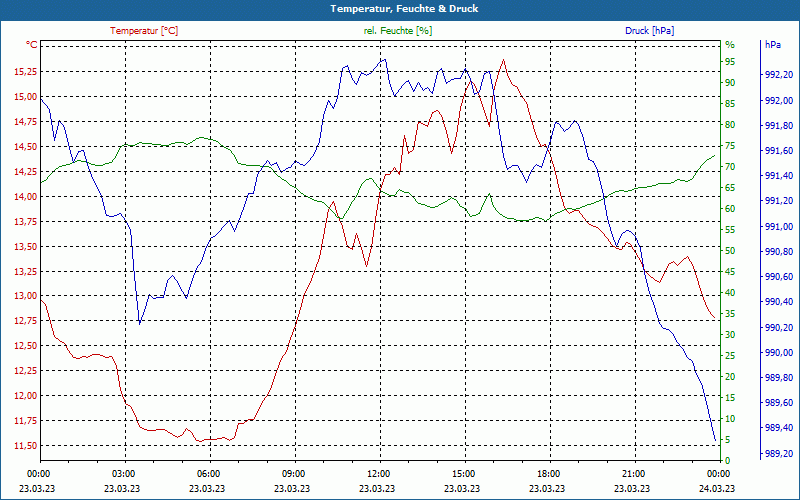
Task: Click the 990,80 pressure axis value
Action: tap(779, 252)
